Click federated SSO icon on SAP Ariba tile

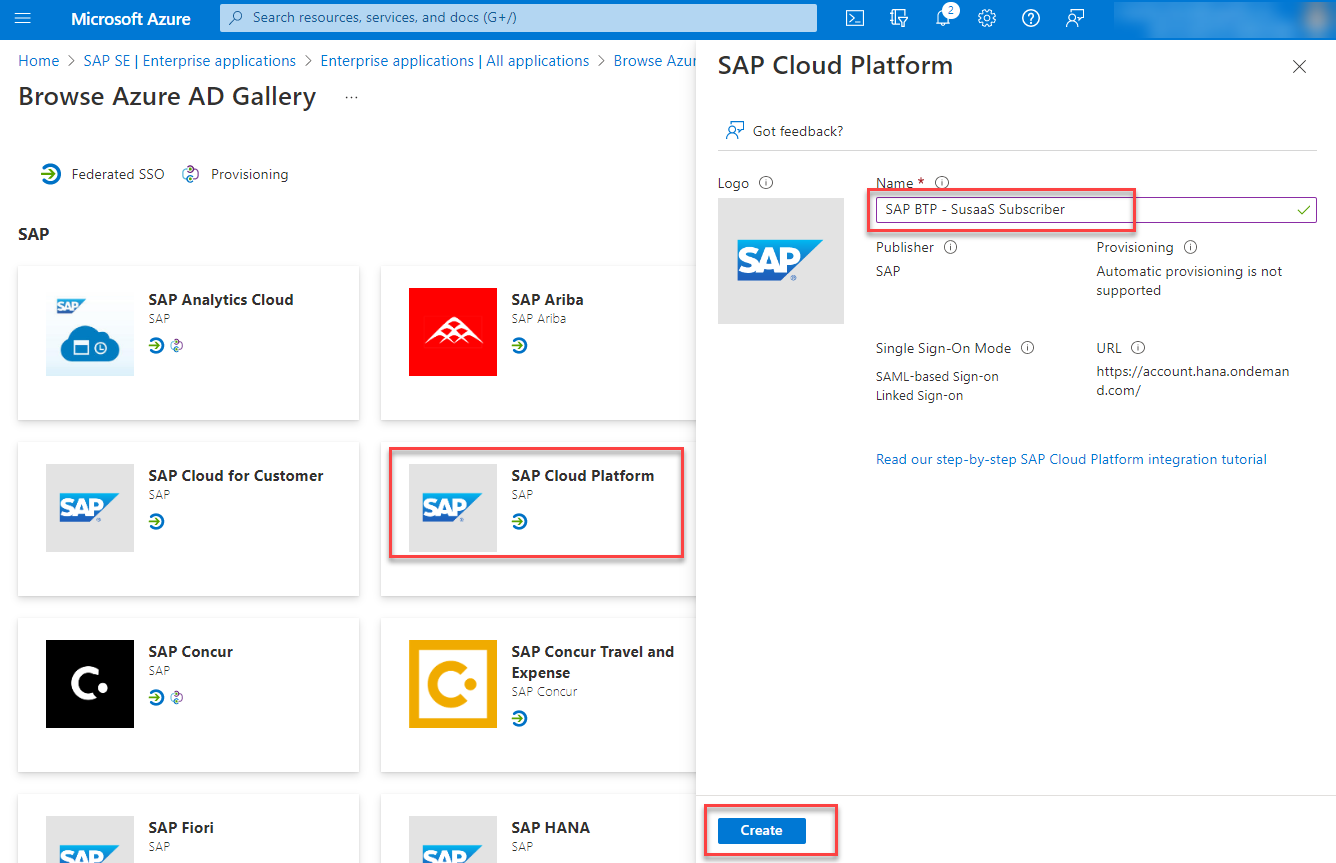tap(519, 346)
